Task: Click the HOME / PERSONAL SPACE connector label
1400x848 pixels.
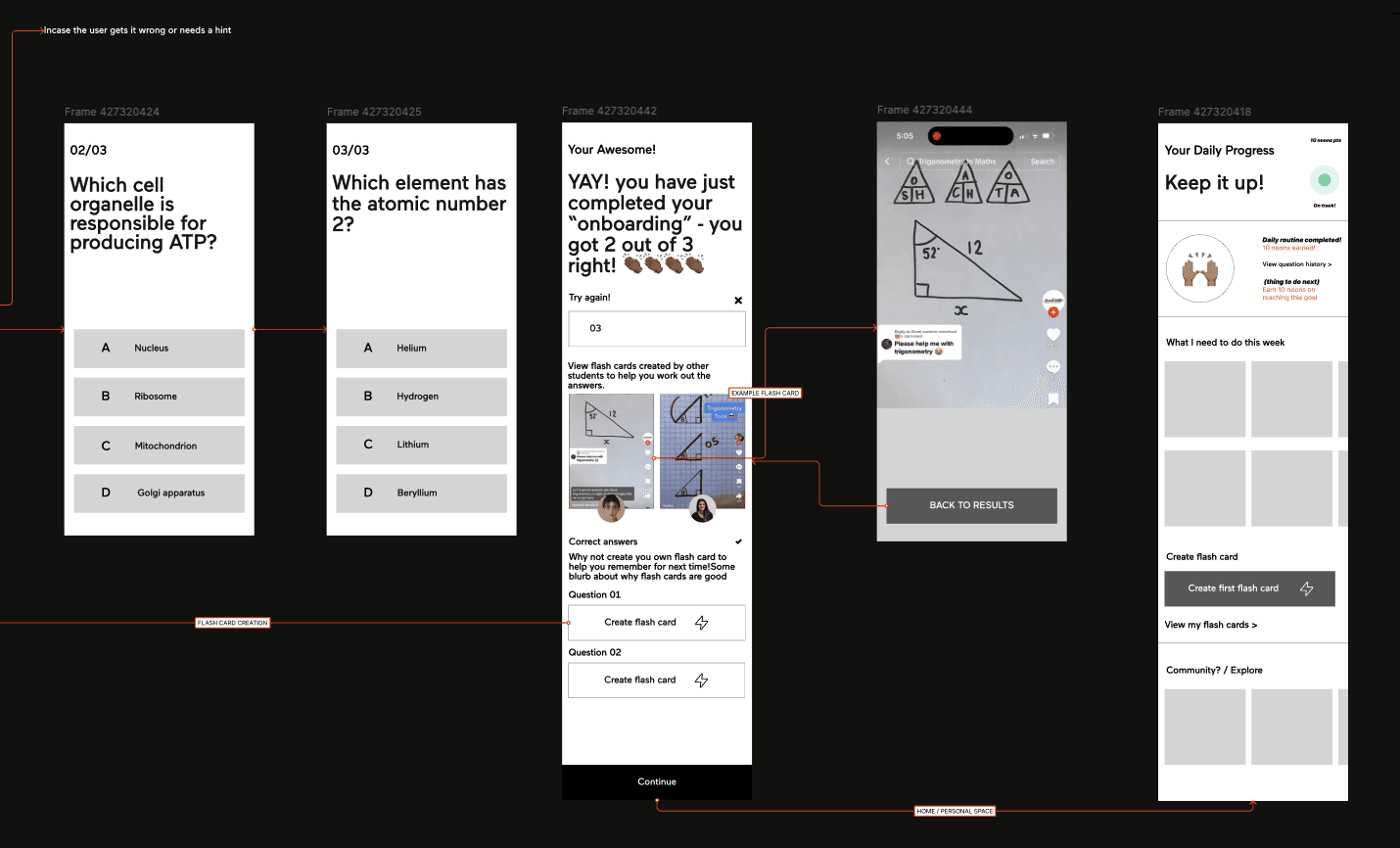Action: tap(955, 811)
